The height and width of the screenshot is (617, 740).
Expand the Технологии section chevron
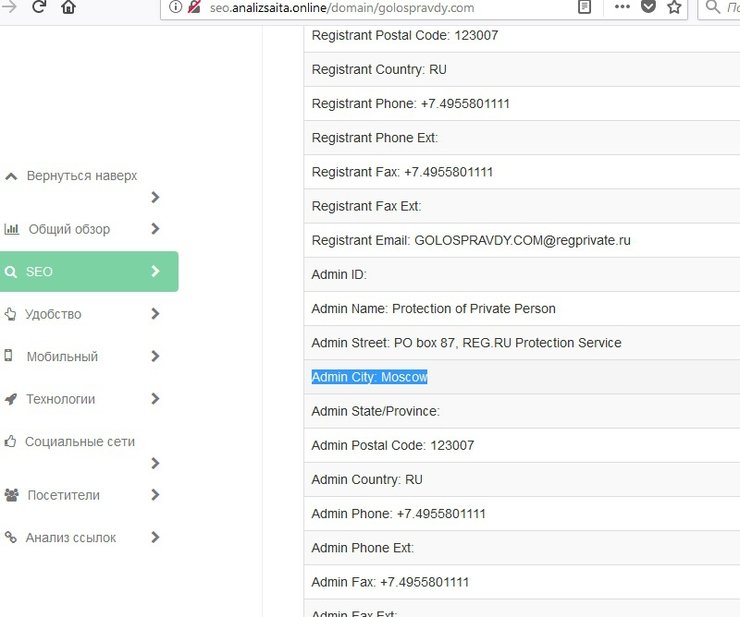(155, 399)
